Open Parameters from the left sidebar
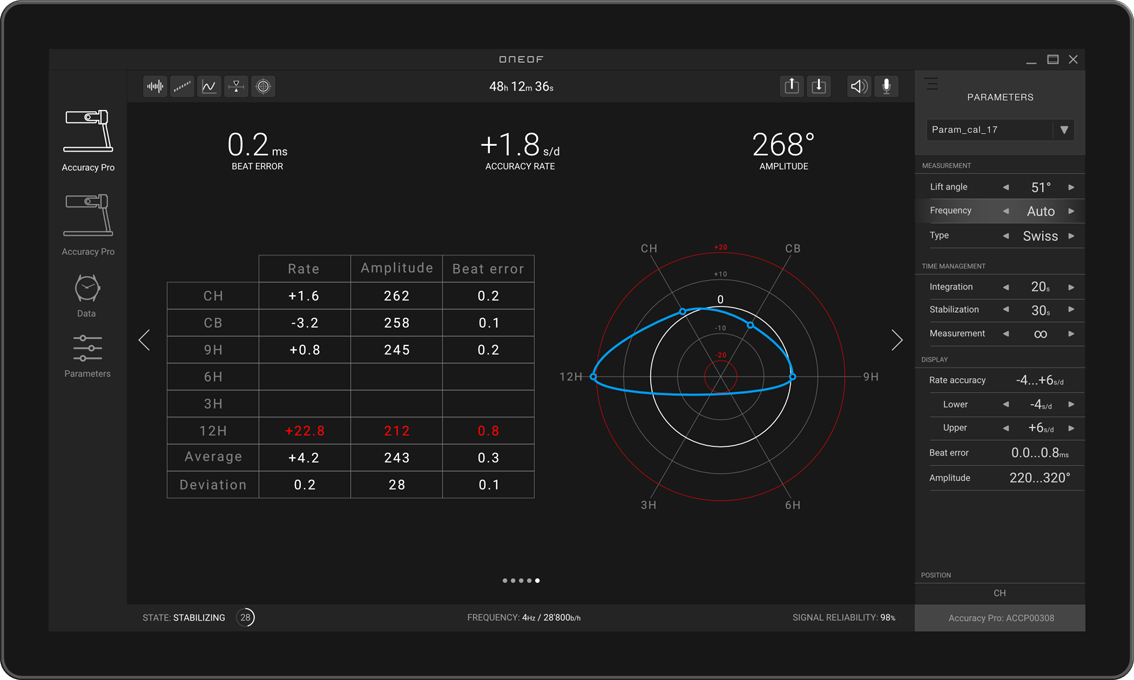Screen dimensions: 1134x680 pyautogui.click(x=87, y=356)
